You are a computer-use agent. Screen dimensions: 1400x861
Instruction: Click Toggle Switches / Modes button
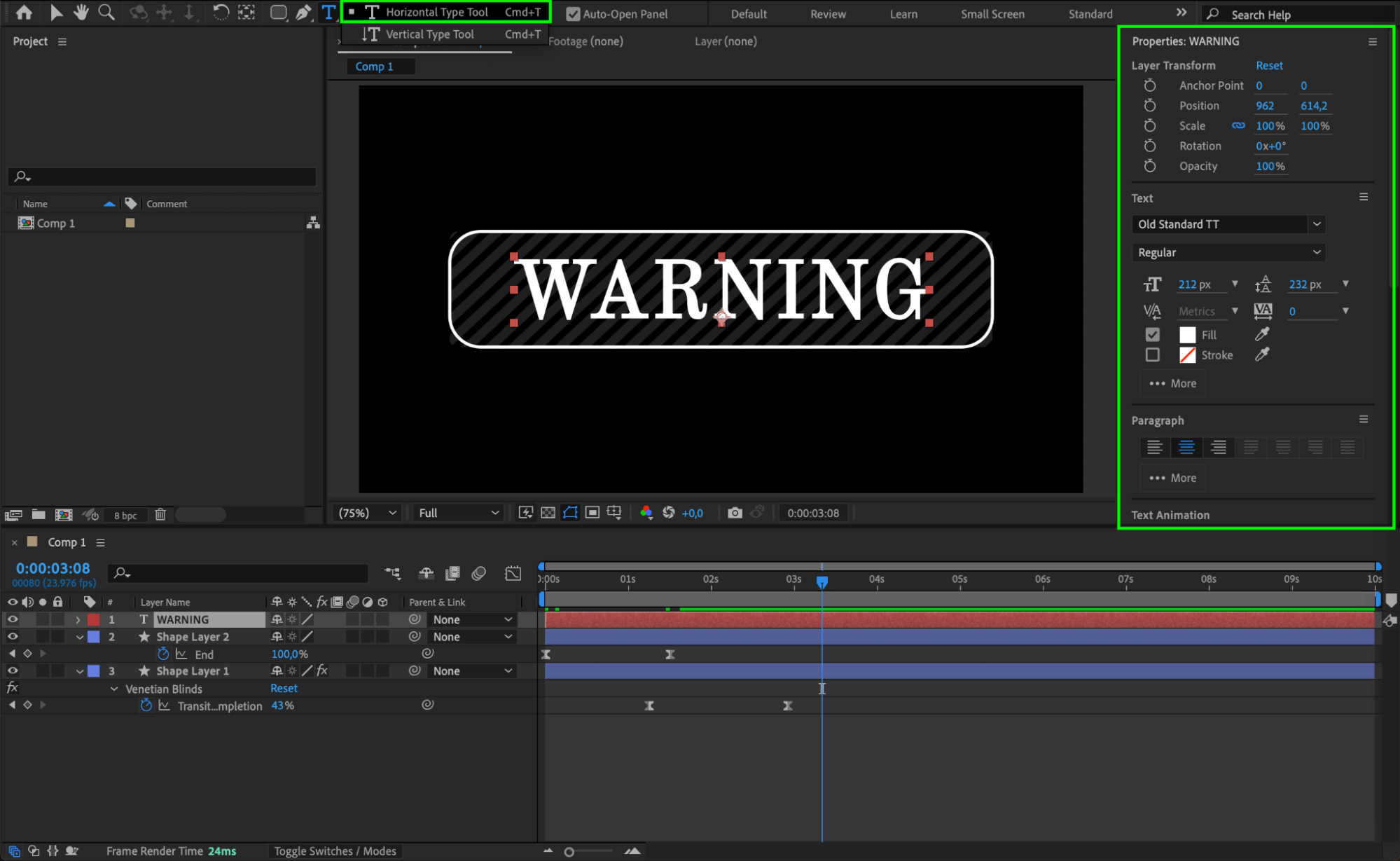coord(335,851)
